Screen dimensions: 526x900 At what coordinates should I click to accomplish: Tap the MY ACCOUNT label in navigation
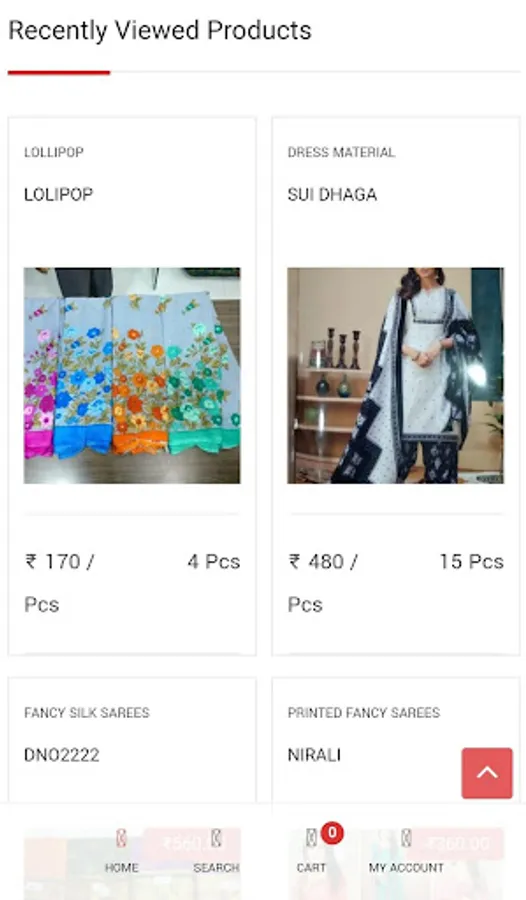(x=406, y=867)
